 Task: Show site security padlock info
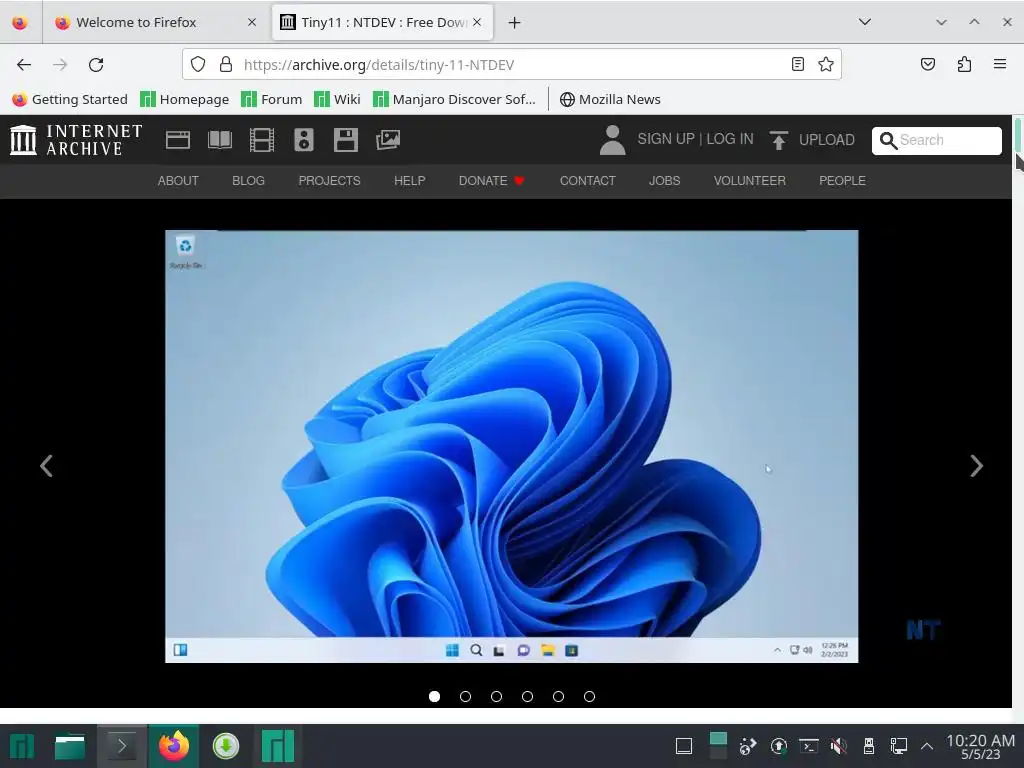[226, 64]
